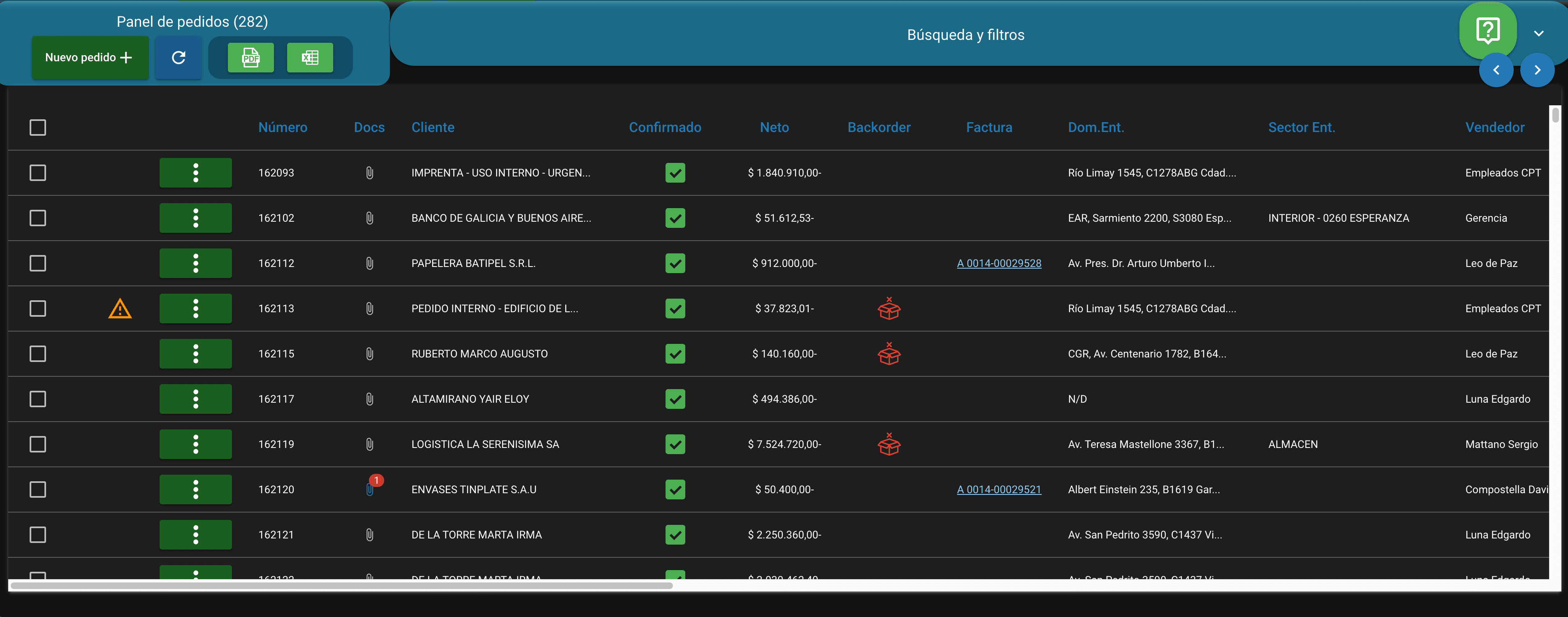Toggle confirmed check for order 162117

pyautogui.click(x=675, y=399)
